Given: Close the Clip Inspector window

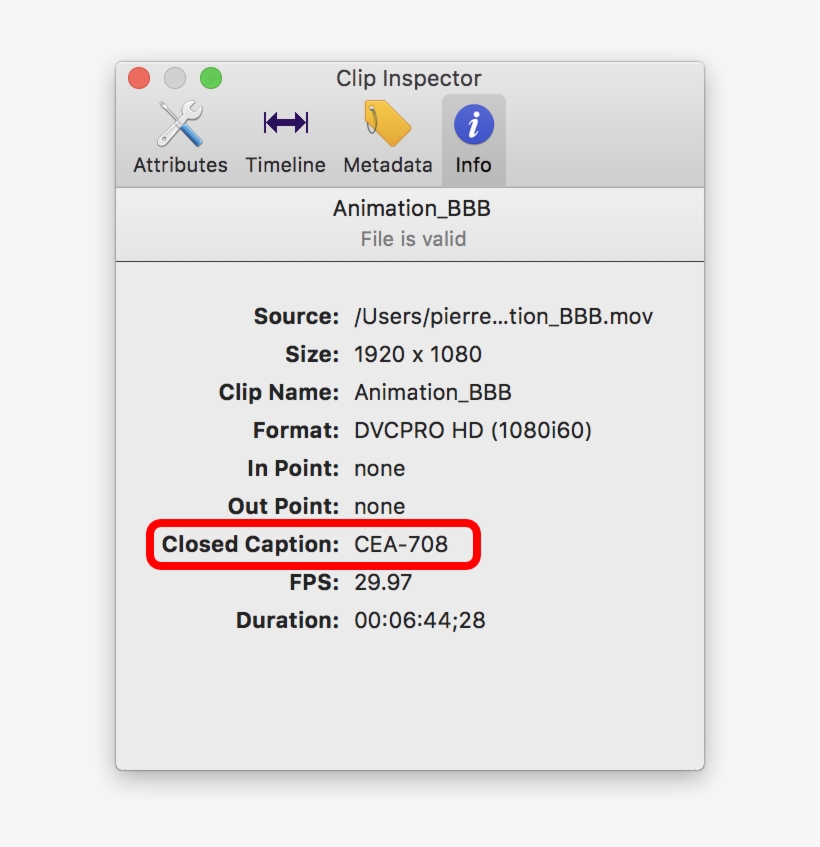Looking at the screenshot, I should coord(139,78).
